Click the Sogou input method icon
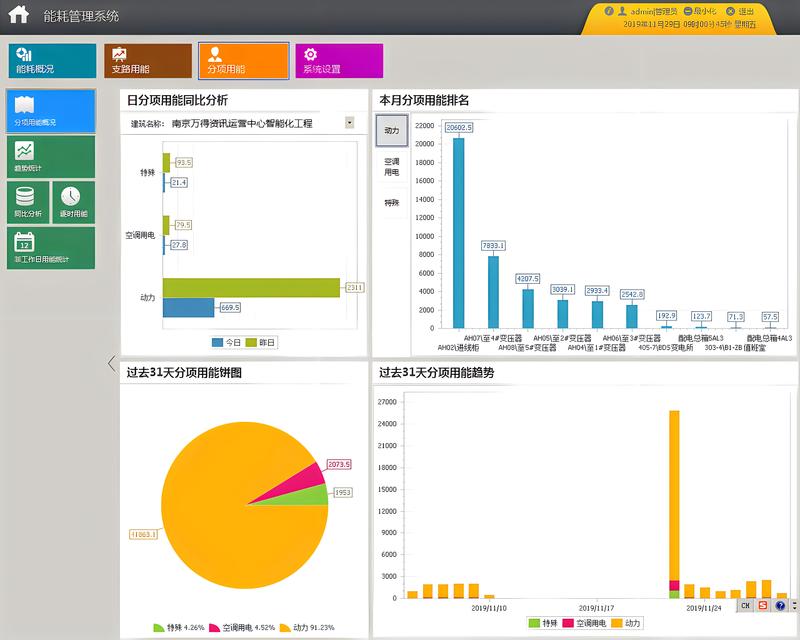This screenshot has width=800, height=640. point(763,605)
